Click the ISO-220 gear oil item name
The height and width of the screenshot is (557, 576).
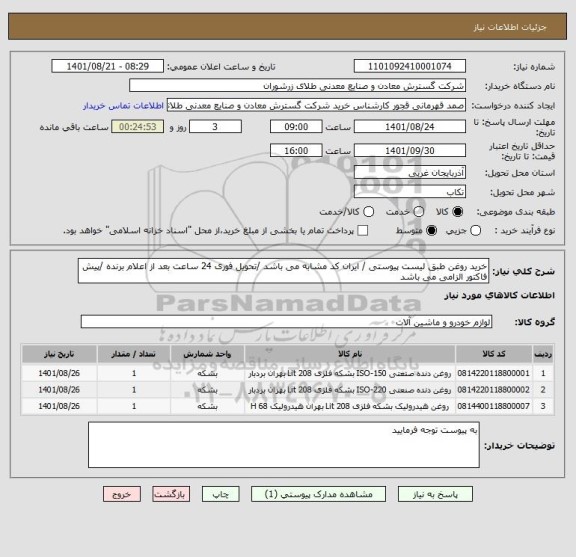[350, 390]
